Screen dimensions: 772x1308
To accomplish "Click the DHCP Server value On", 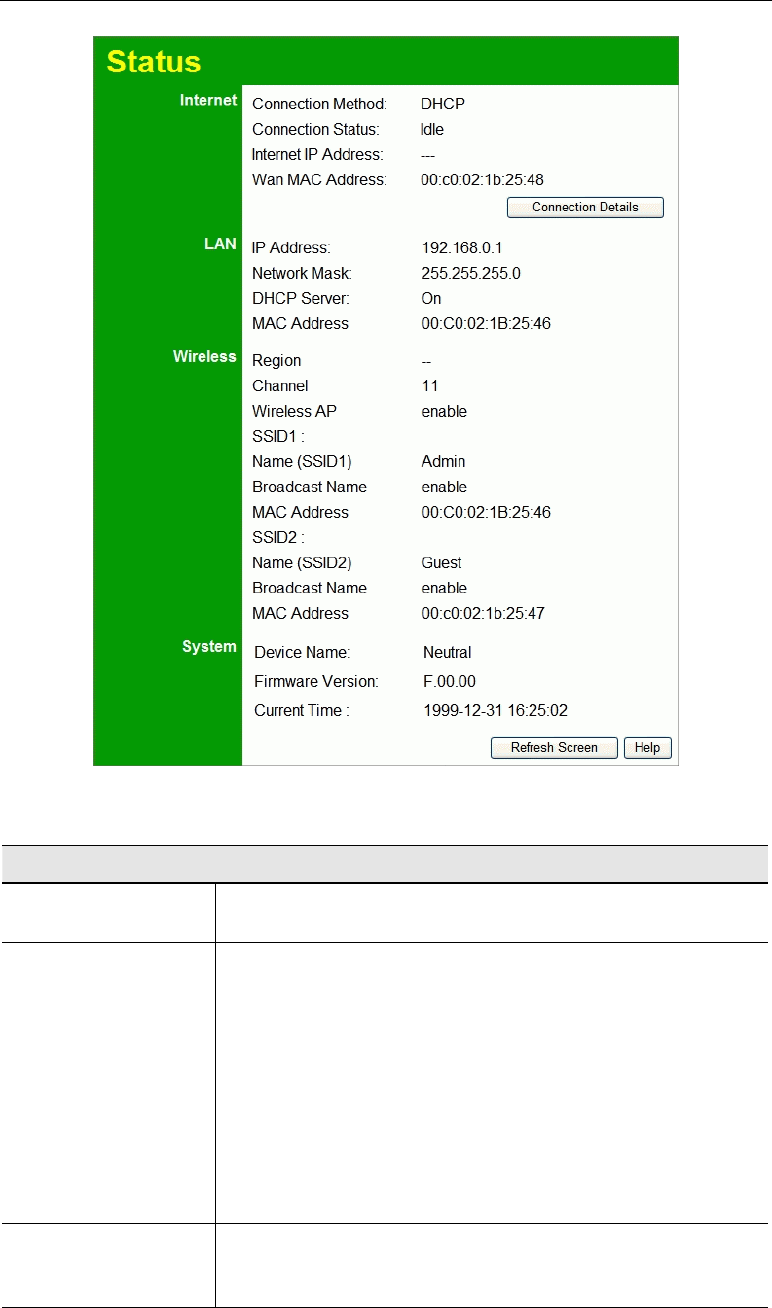I will coord(431,298).
